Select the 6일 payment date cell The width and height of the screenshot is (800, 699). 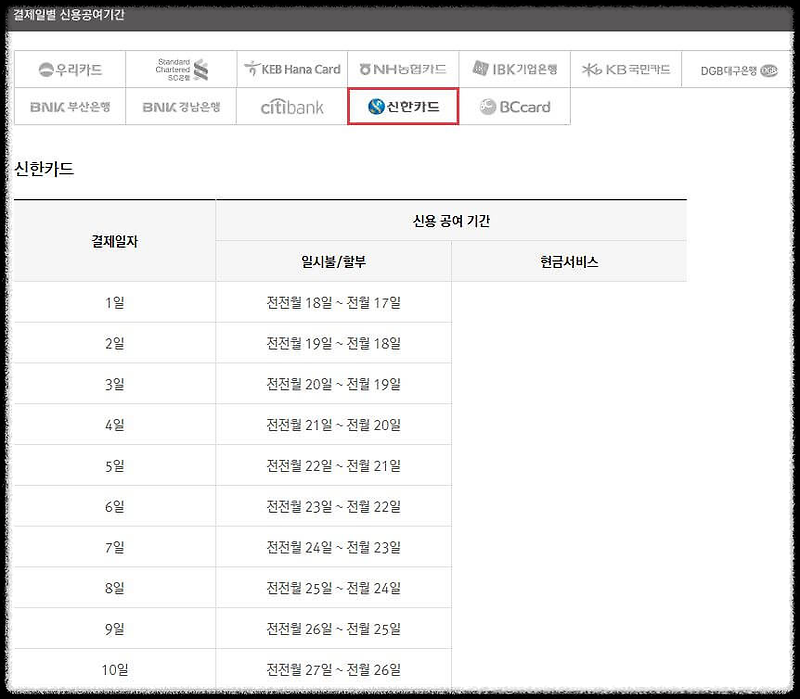(115, 506)
